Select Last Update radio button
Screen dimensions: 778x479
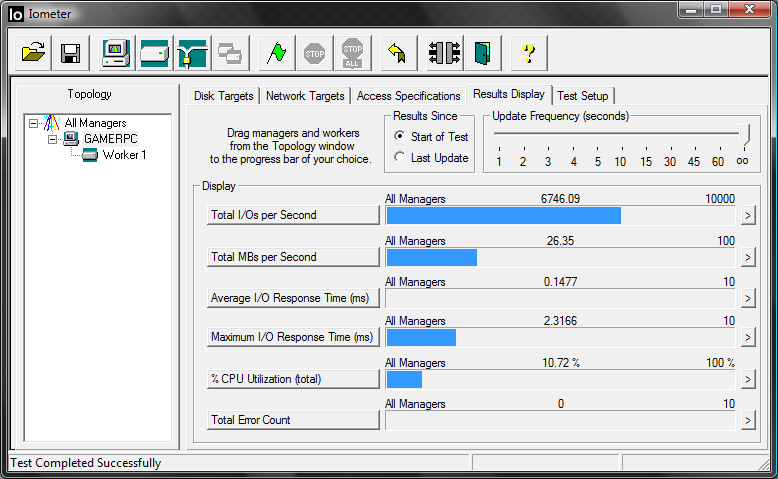tap(399, 157)
